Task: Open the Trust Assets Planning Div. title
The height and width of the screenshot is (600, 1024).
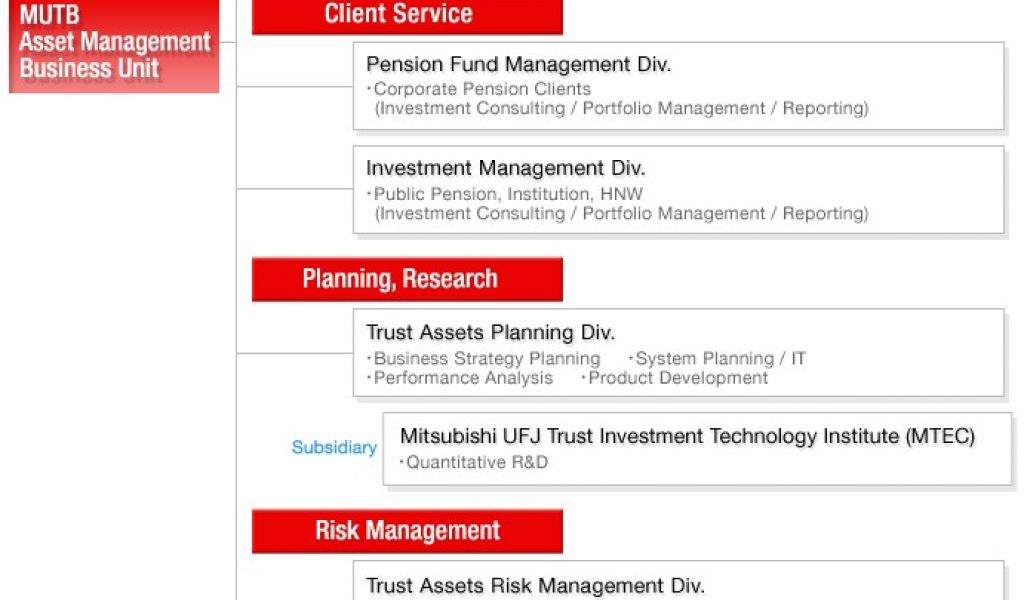Action: pyautogui.click(x=490, y=333)
